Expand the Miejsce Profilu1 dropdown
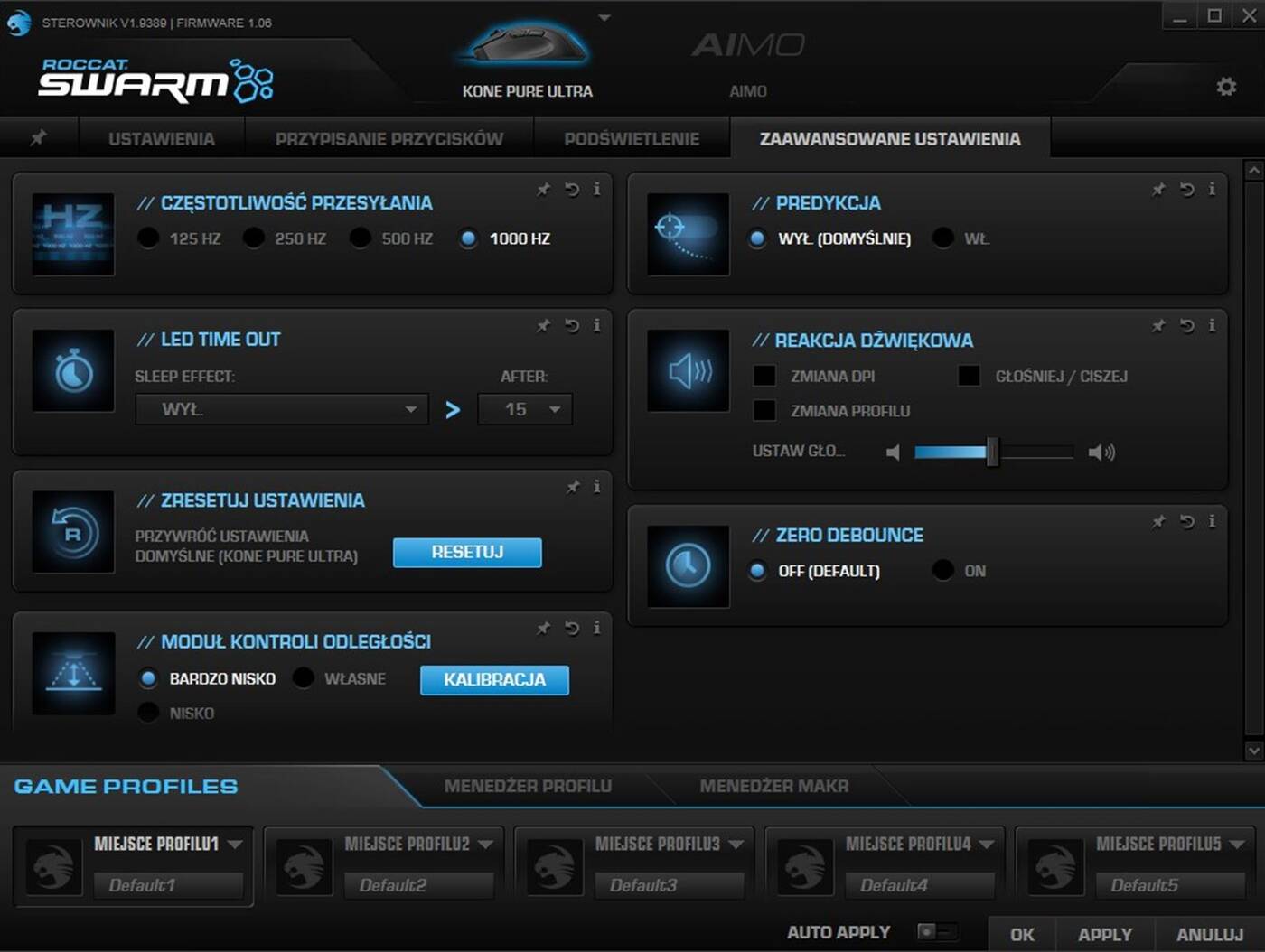This screenshot has height=952, width=1265. click(x=237, y=844)
